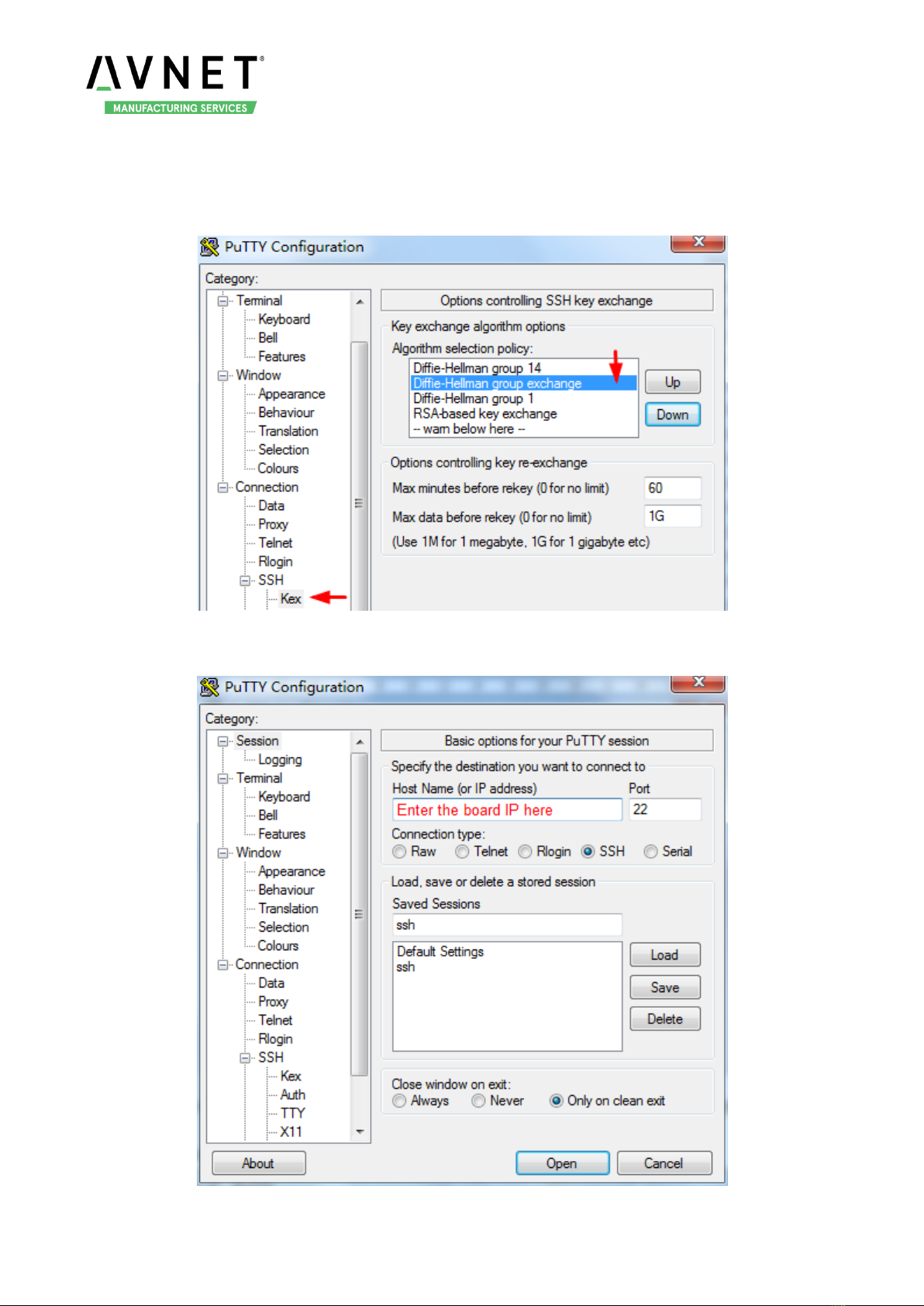Open Colours category in upper window
The image size is (924, 1306).
(x=278, y=468)
